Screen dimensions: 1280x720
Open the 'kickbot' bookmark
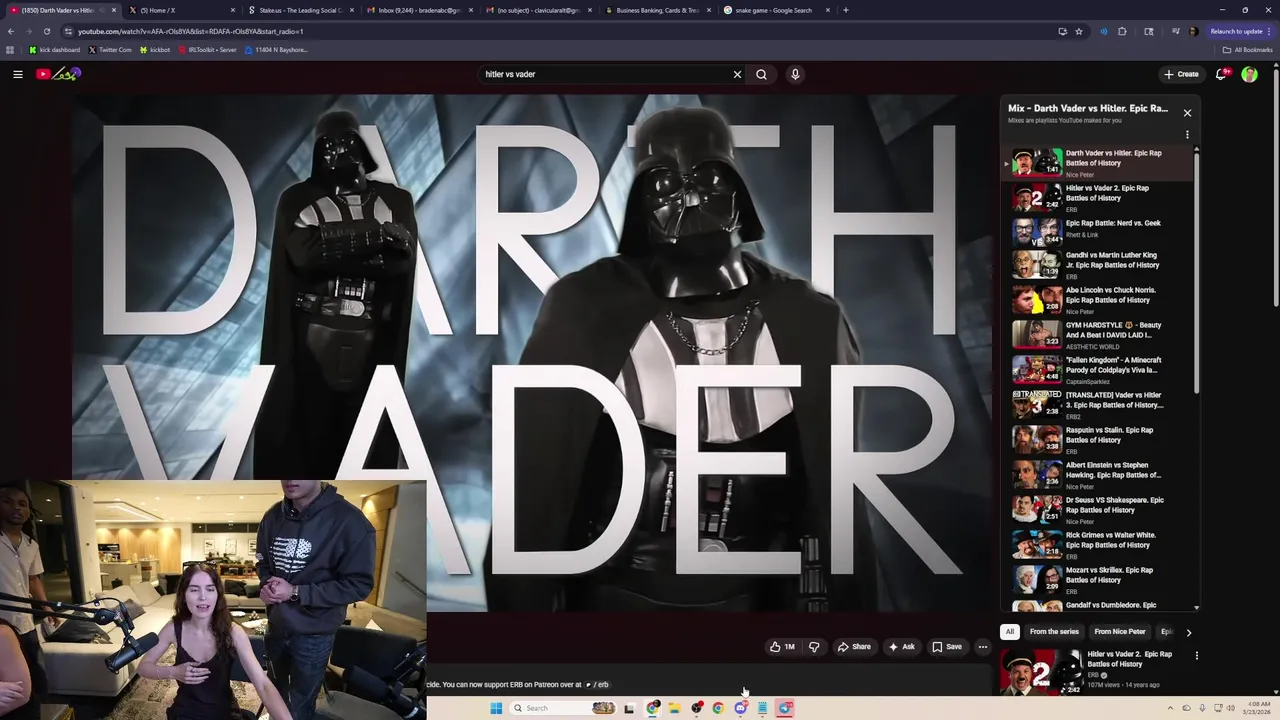pyautogui.click(x=155, y=50)
